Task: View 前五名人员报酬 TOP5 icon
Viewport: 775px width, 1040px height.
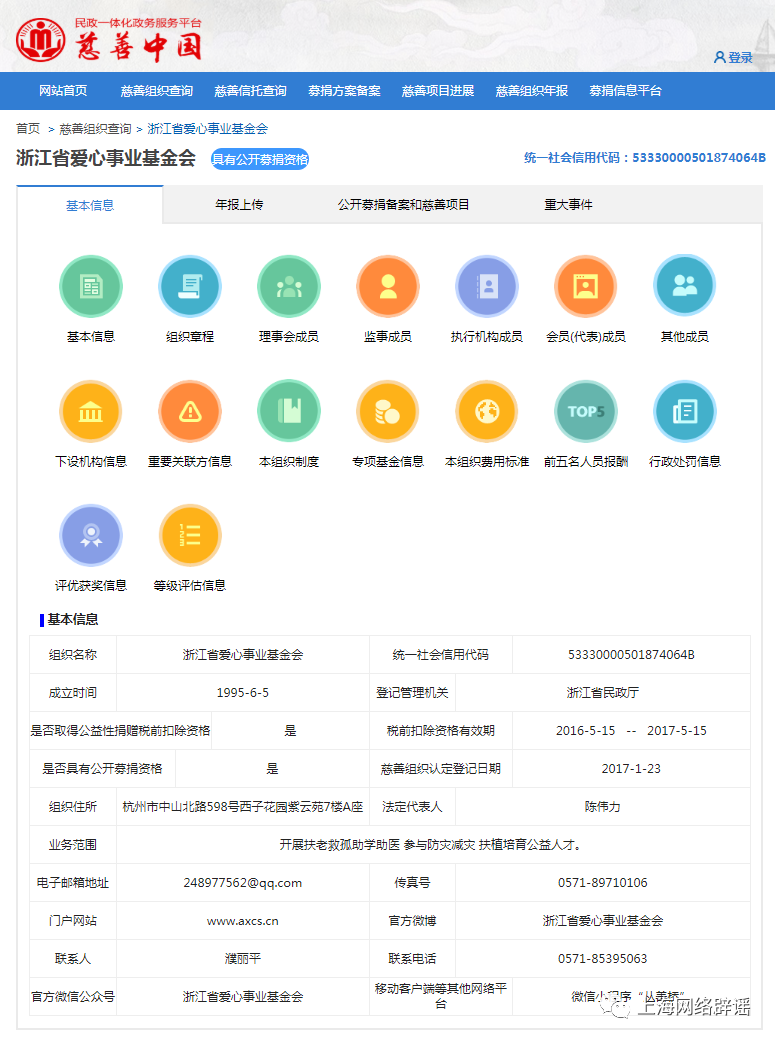Action: (x=585, y=411)
